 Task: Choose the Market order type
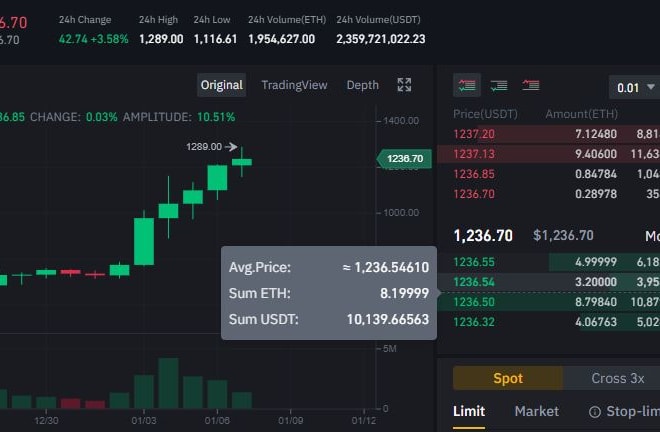point(537,411)
